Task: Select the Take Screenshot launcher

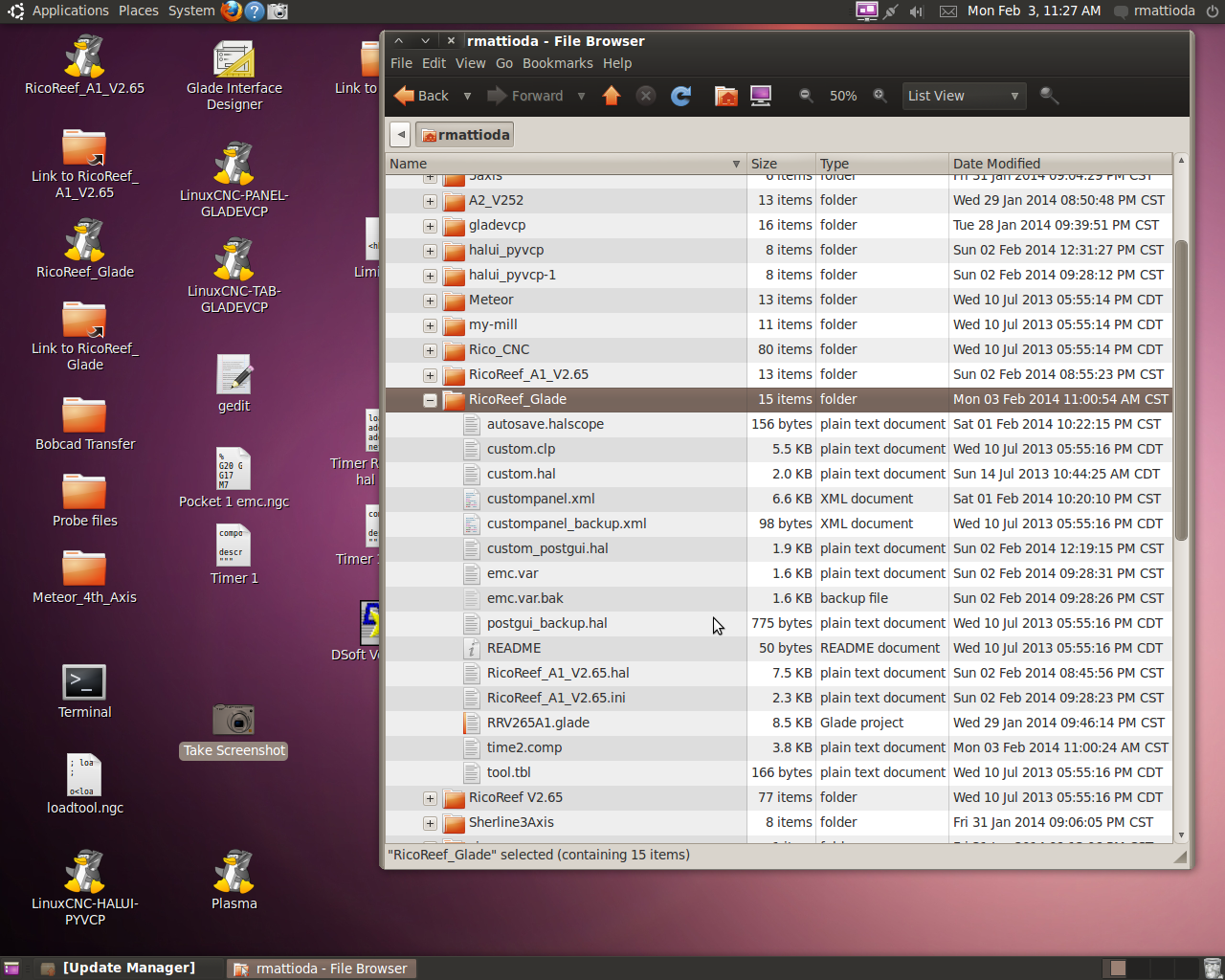Action: tap(234, 731)
